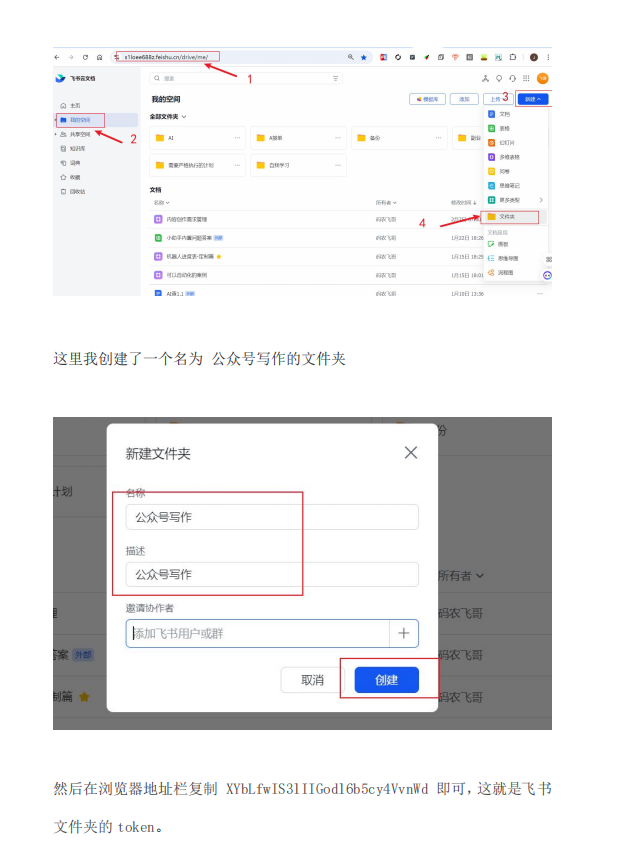Open the 内容创作需求管理 document row
The image size is (621, 868).
point(315,220)
